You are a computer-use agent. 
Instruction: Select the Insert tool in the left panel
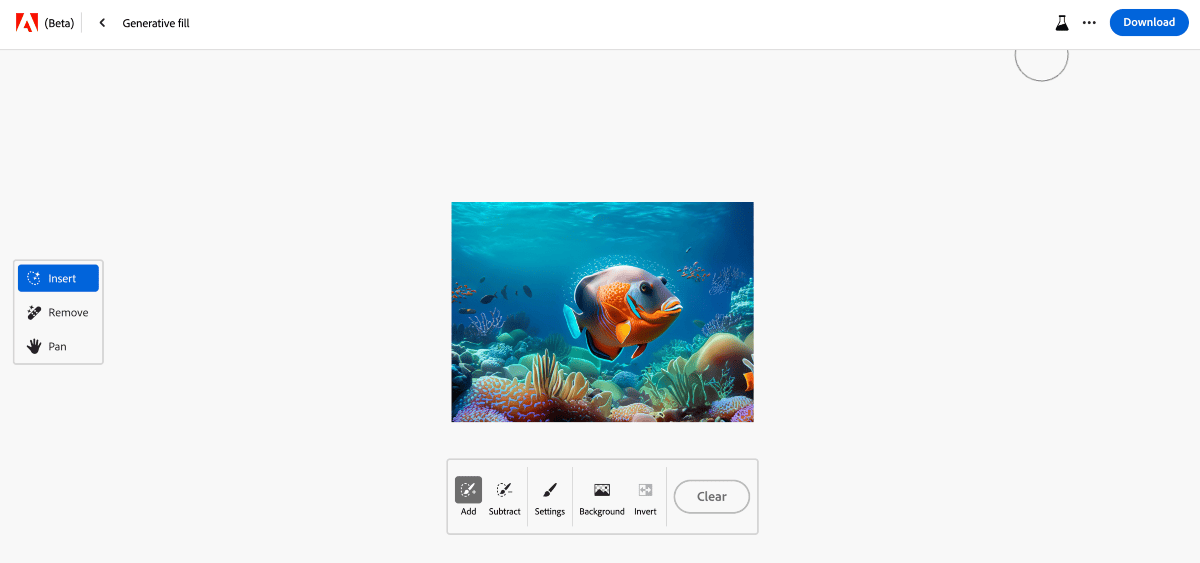58,278
